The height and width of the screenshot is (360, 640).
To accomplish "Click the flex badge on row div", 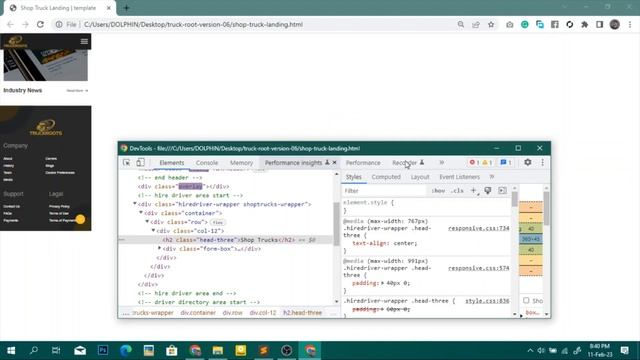I will [218, 222].
